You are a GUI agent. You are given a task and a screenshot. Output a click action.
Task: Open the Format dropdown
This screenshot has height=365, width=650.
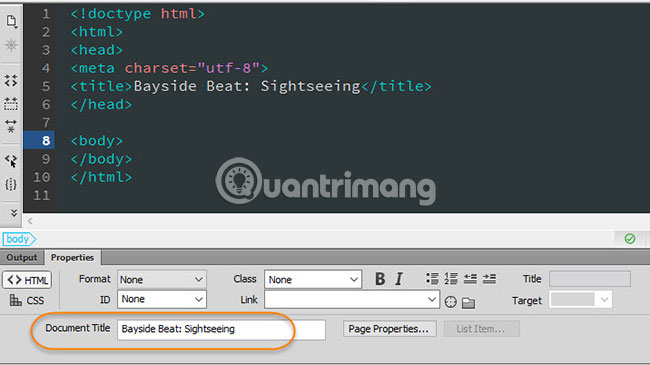tap(162, 280)
